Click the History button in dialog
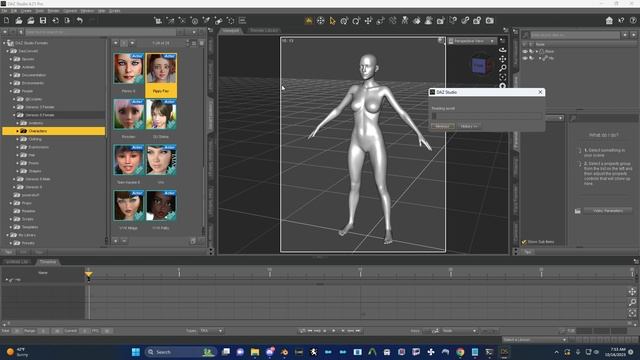The width and height of the screenshot is (640, 360). tap(469, 127)
